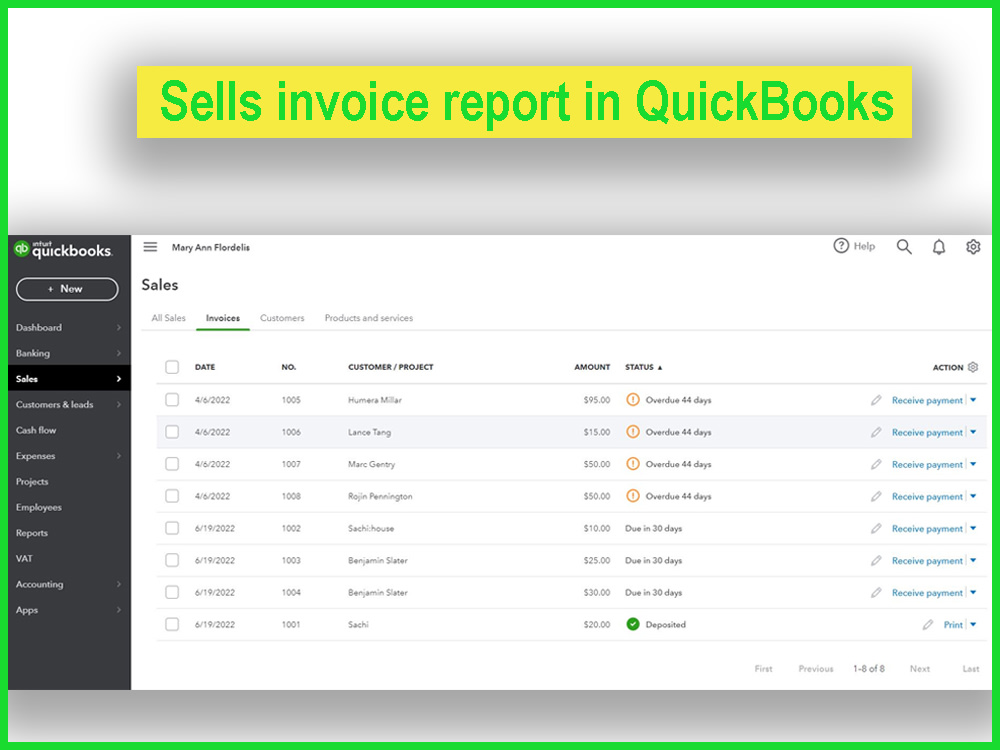
Task: Receive payment for Humera Millar invoice
Action: (927, 401)
